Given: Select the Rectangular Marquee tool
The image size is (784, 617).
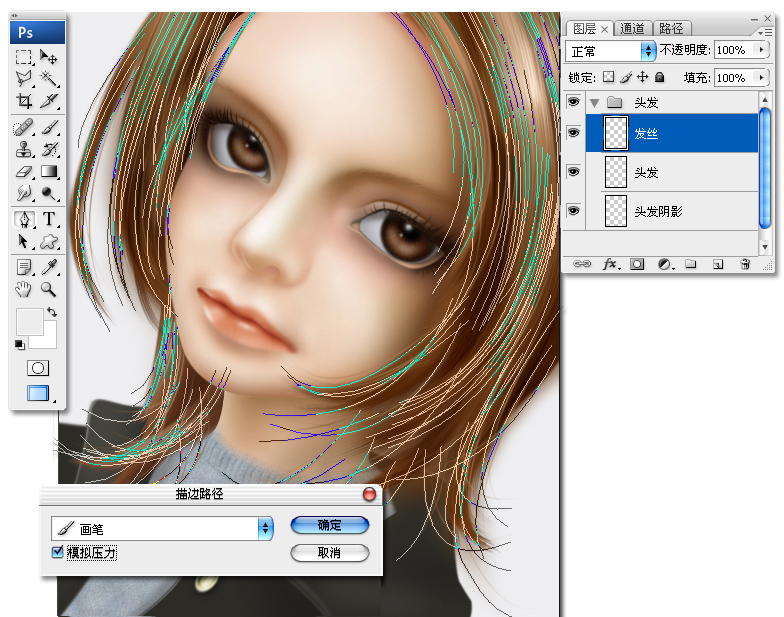Looking at the screenshot, I should coord(24,57).
